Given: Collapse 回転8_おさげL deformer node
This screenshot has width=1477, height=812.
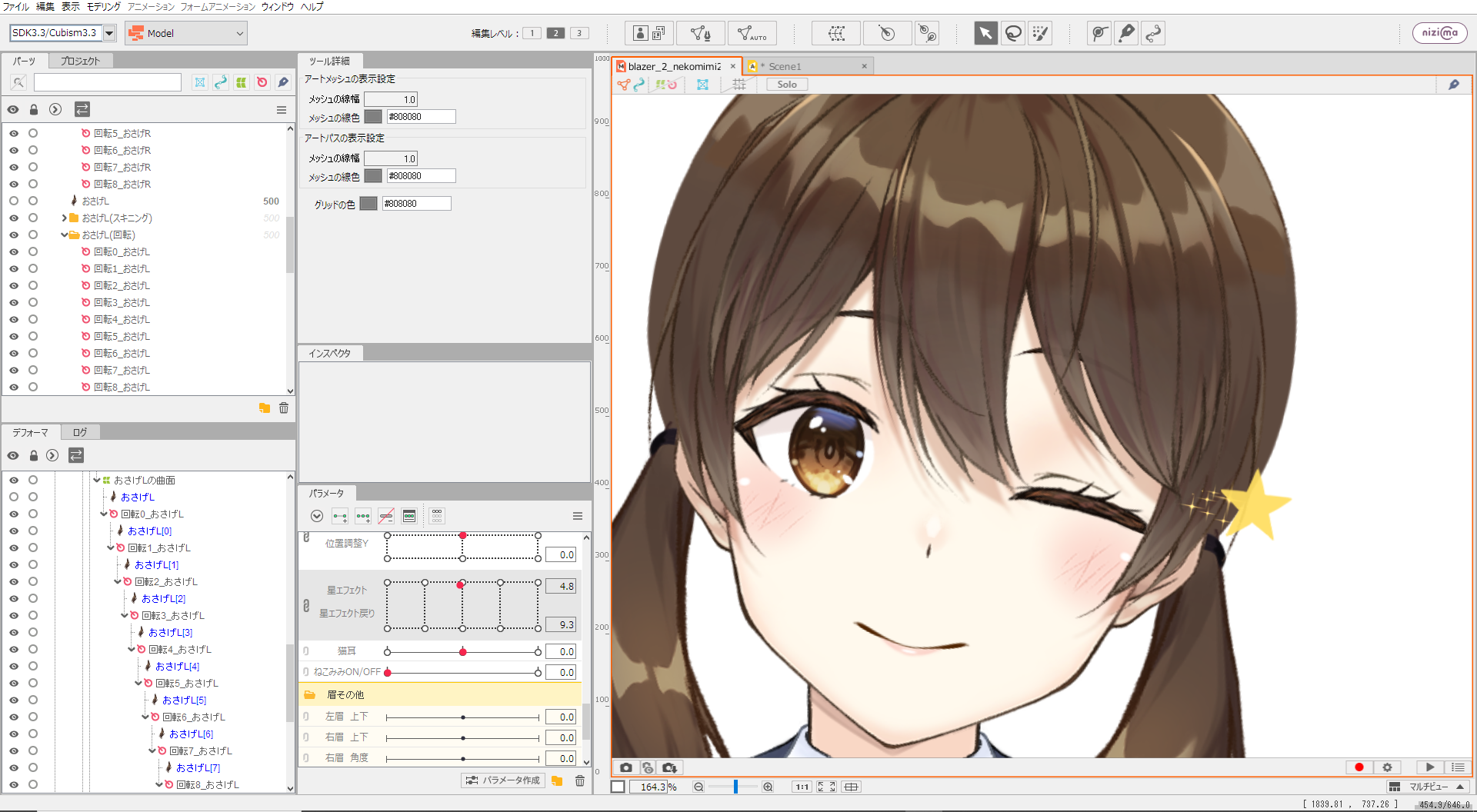Looking at the screenshot, I should click(159, 784).
